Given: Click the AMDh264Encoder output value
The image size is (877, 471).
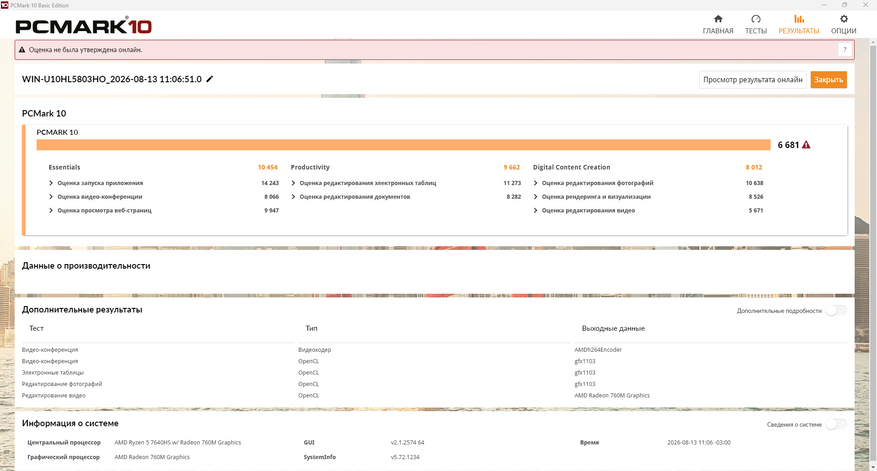Looking at the screenshot, I should point(598,350).
